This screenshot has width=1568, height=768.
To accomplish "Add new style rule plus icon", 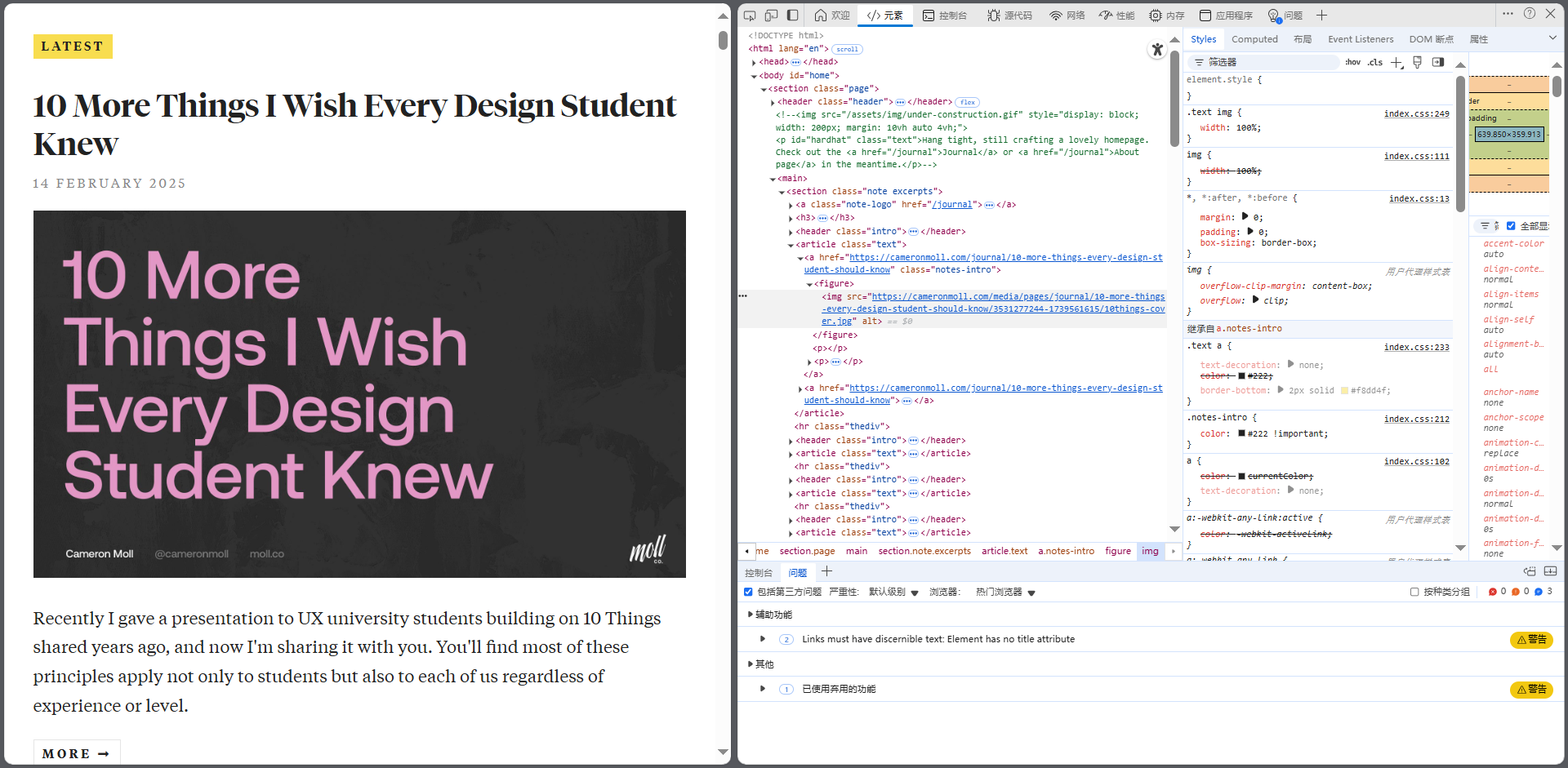I will tap(1396, 62).
